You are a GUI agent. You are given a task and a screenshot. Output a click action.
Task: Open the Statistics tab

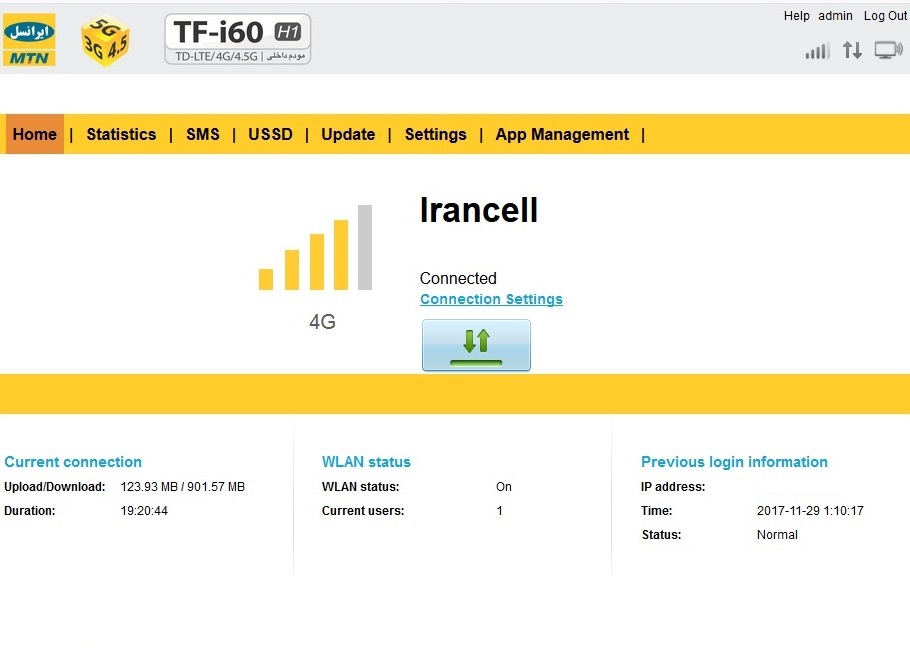(x=121, y=135)
